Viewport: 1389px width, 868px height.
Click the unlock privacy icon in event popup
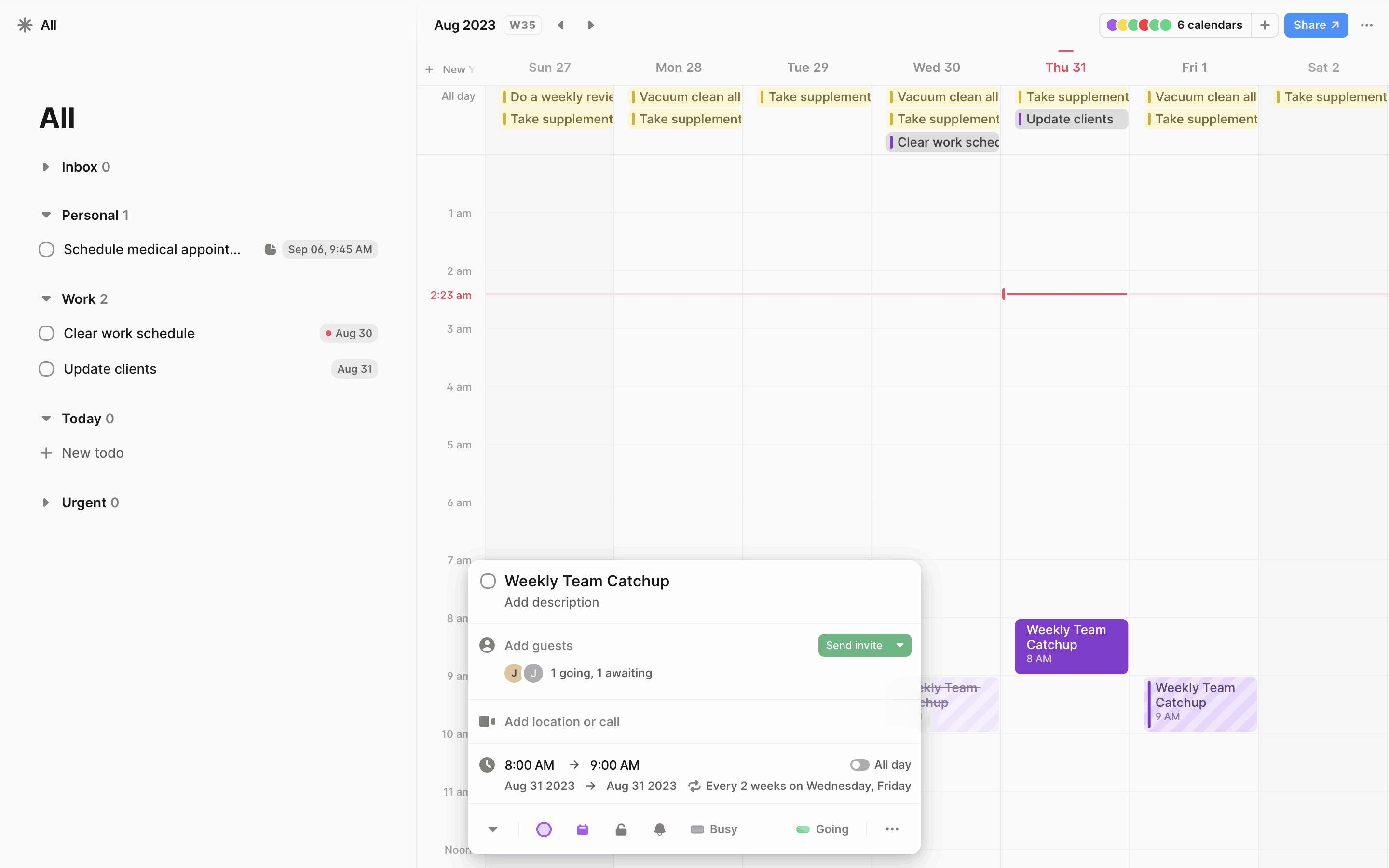[x=621, y=829]
